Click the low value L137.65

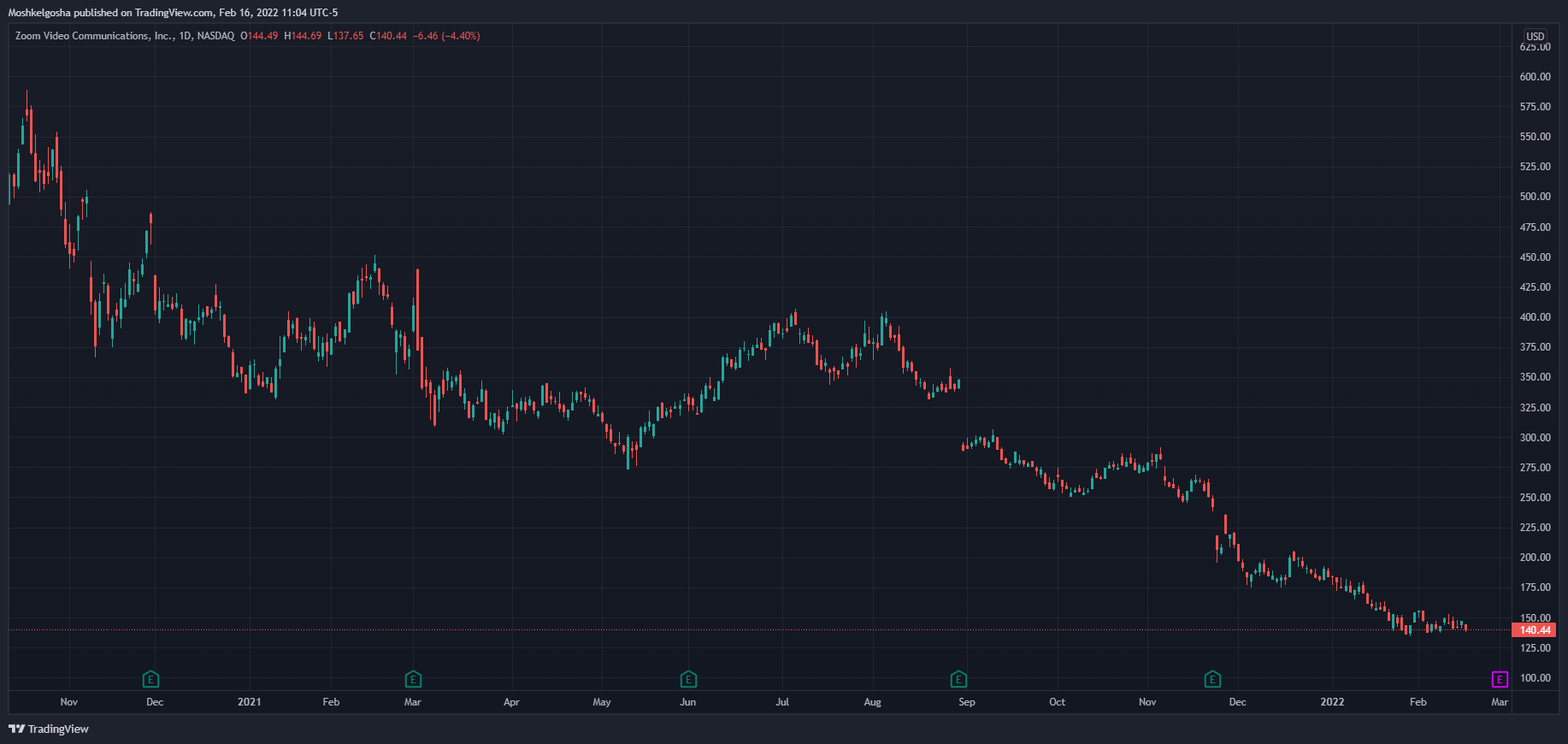[x=345, y=36]
